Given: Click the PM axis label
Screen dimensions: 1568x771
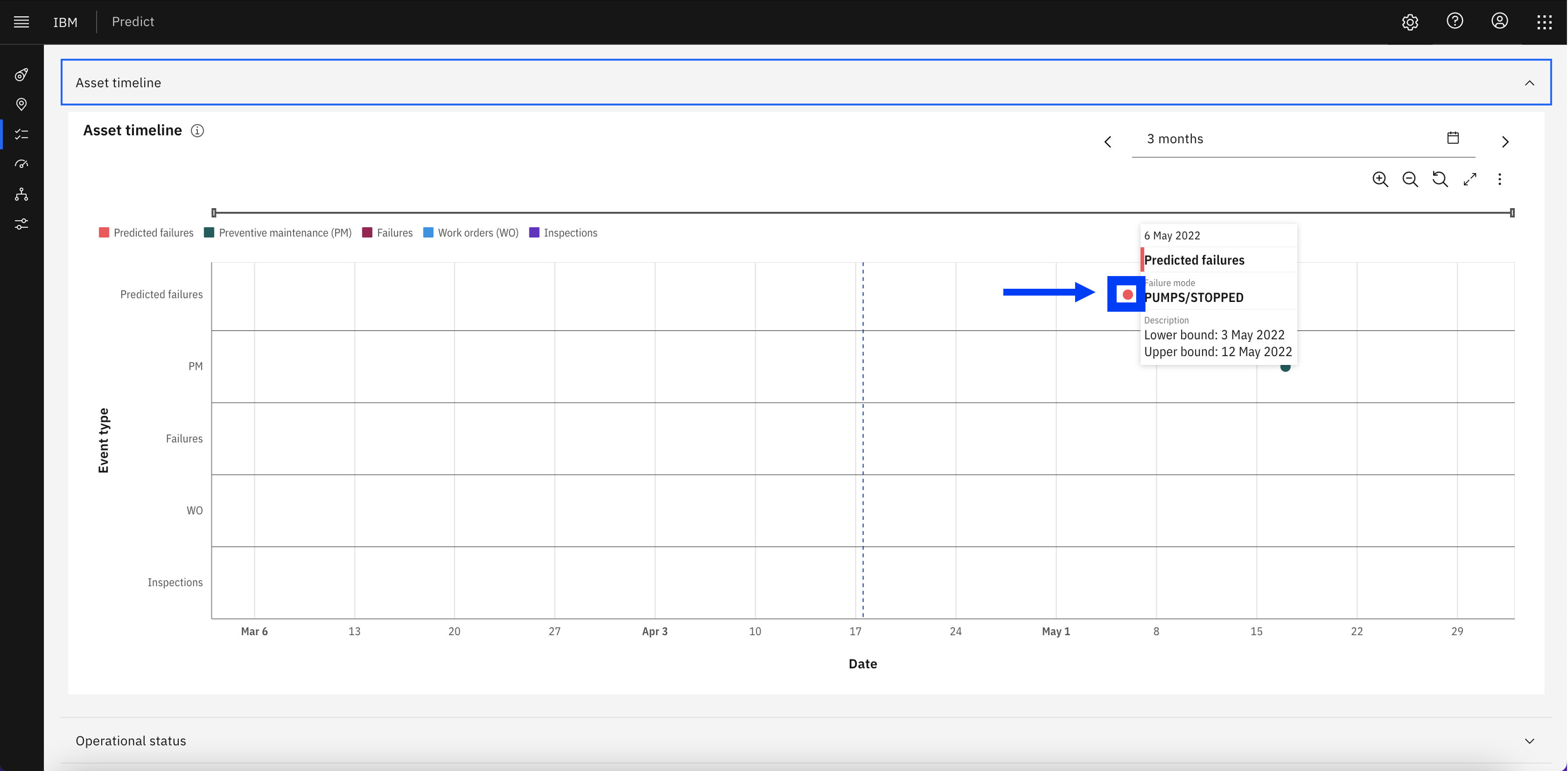Looking at the screenshot, I should coord(195,366).
